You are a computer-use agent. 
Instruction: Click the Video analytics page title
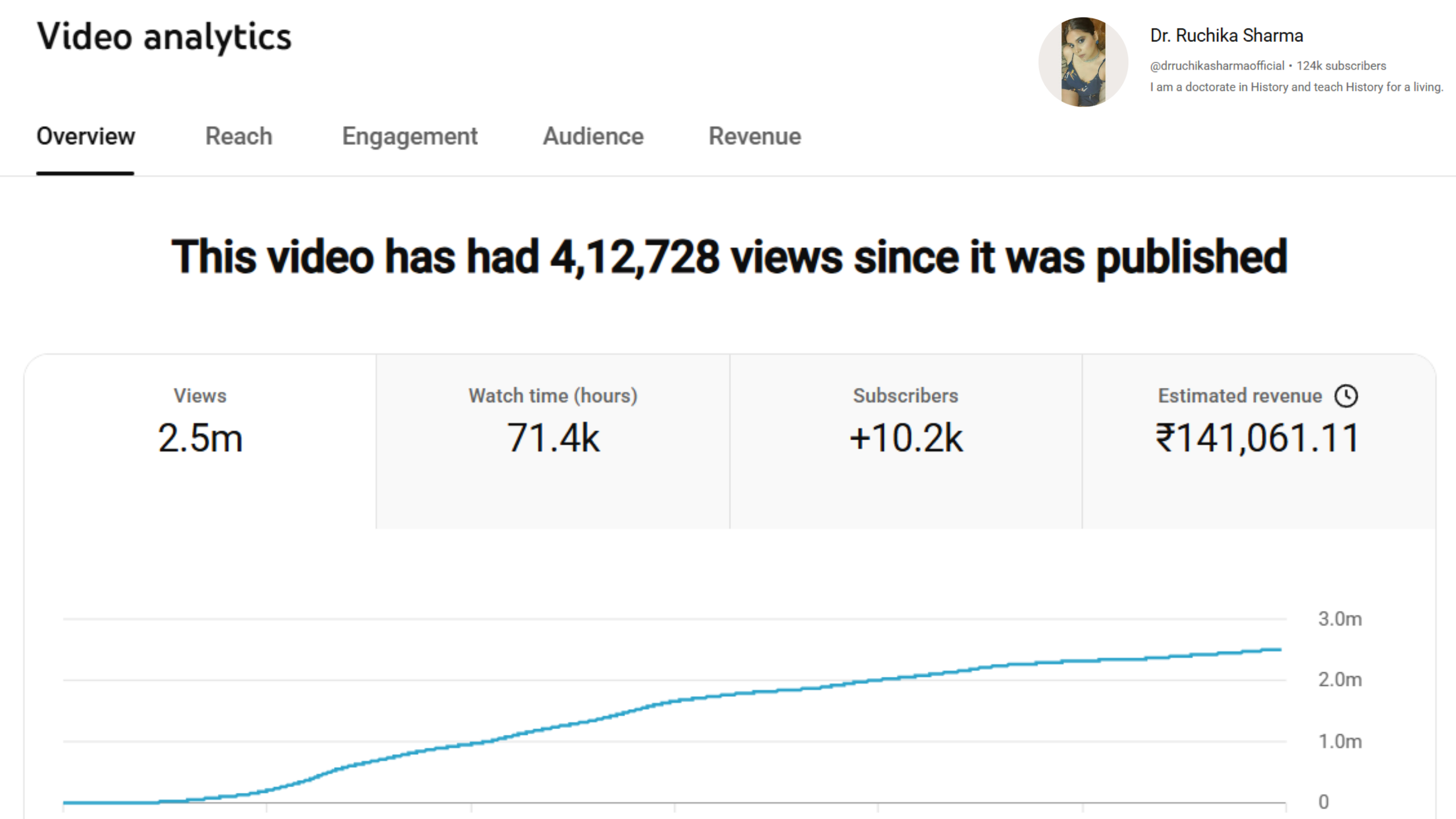[x=164, y=37]
